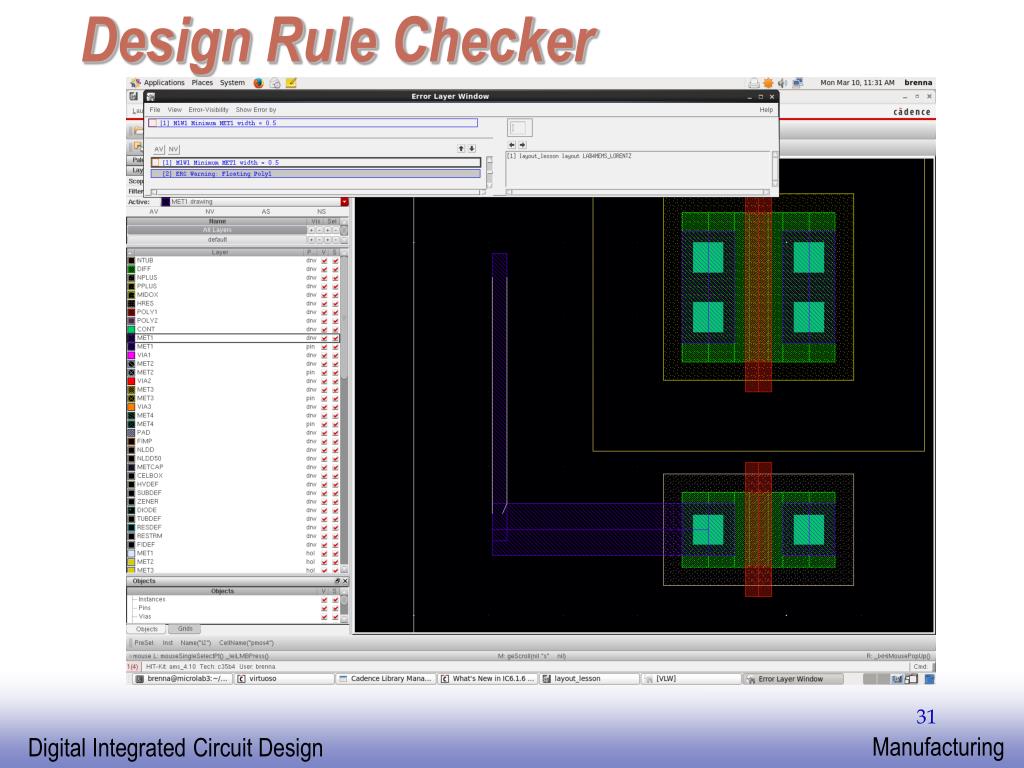Click the Applications menu foot icon
1024x768 pixels.
[x=135, y=83]
